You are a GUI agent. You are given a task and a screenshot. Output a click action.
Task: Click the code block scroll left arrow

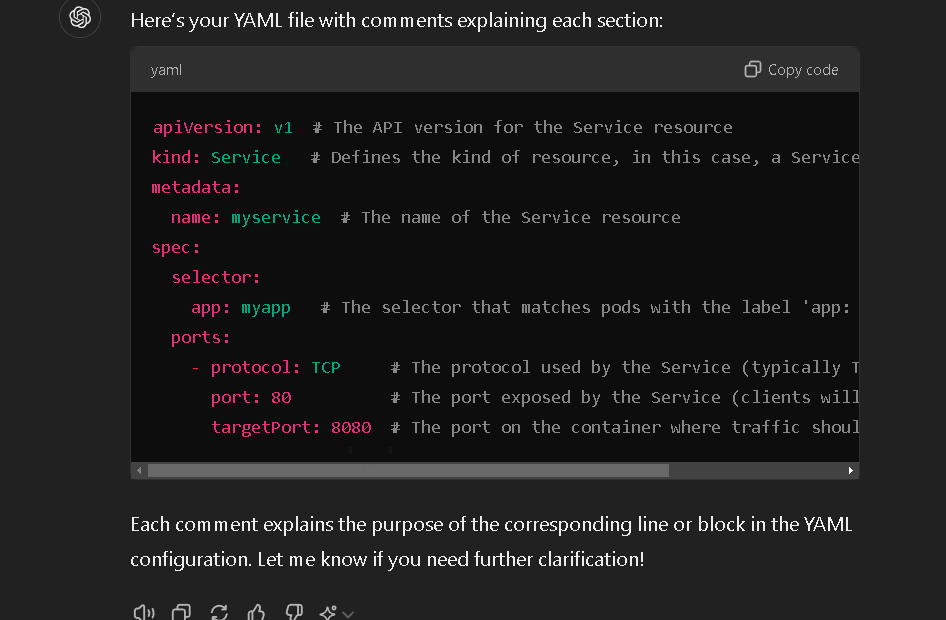coord(139,470)
